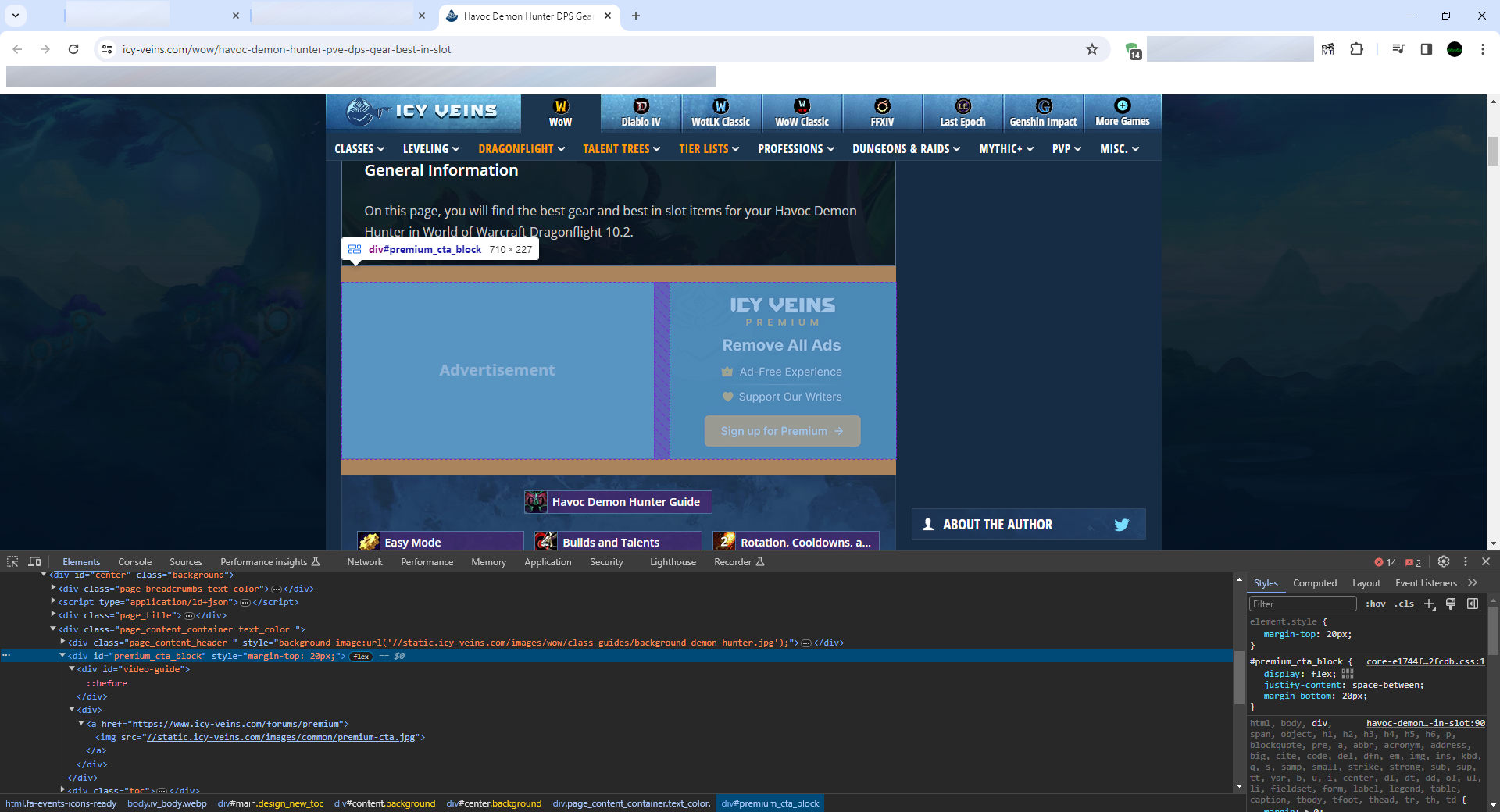The height and width of the screenshot is (812, 1500).
Task: Open the Classes dropdown in site navigation
Action: [359, 148]
